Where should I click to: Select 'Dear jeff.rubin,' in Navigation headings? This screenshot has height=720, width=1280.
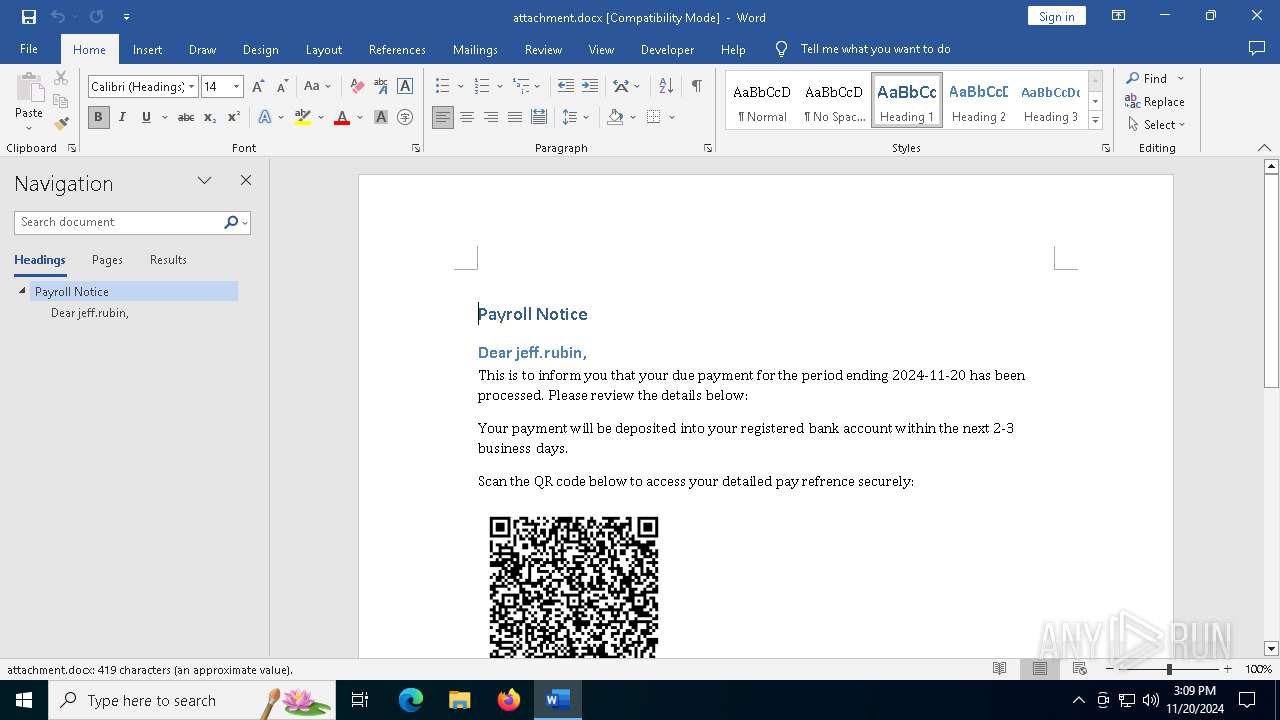point(90,313)
